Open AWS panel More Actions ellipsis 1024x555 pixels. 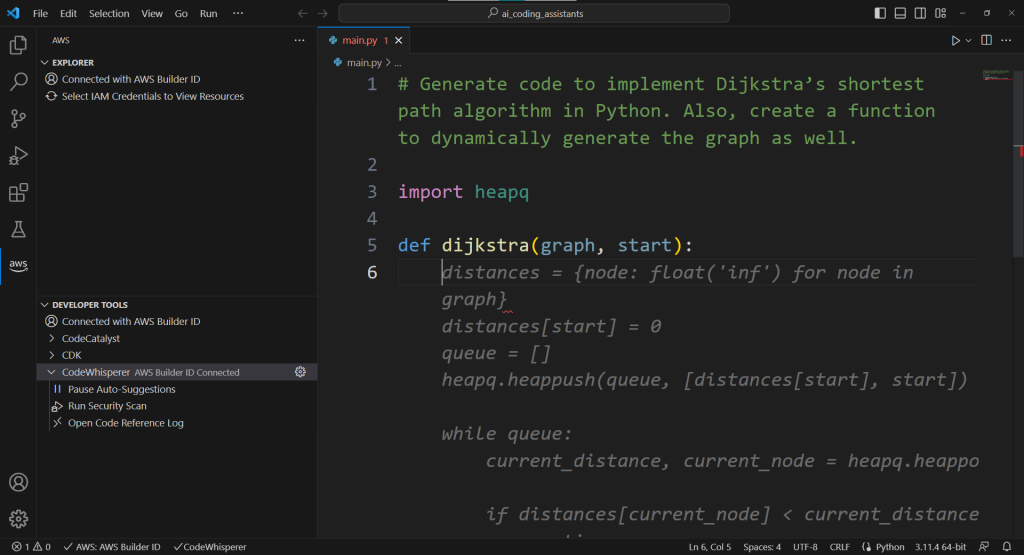pyautogui.click(x=299, y=40)
